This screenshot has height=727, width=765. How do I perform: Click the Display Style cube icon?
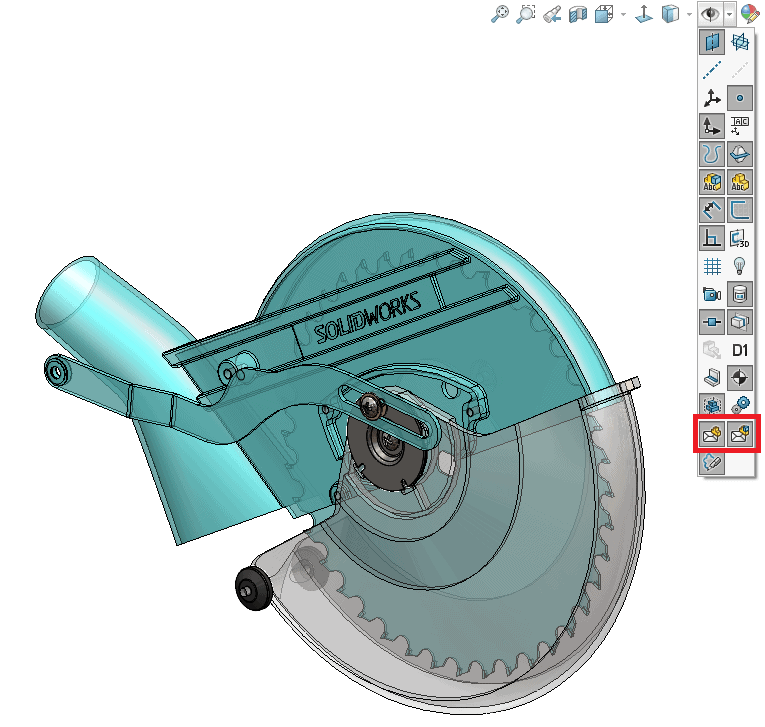(670, 14)
